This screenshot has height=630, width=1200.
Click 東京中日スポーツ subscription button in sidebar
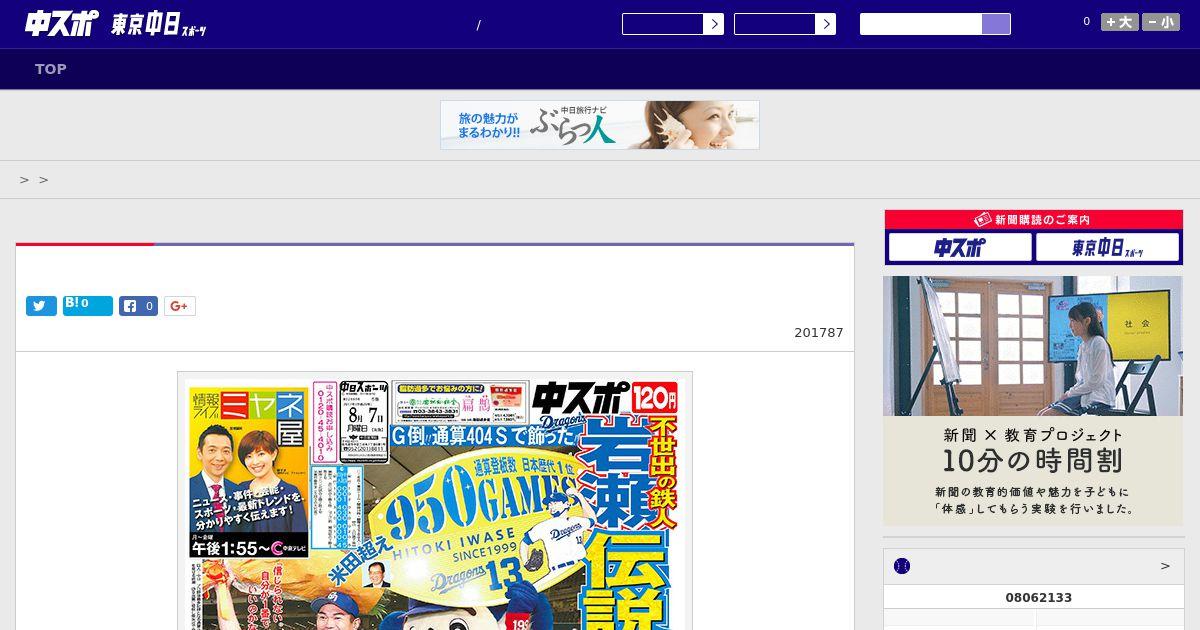pos(1108,247)
